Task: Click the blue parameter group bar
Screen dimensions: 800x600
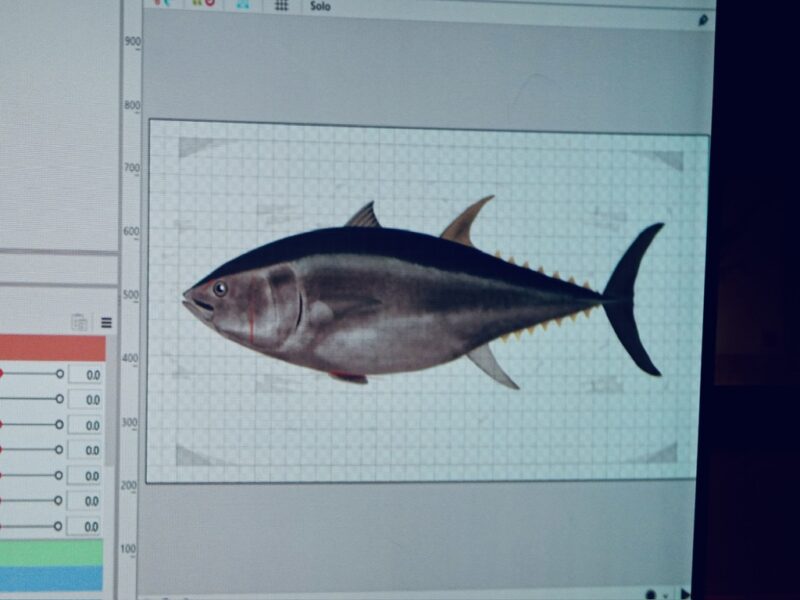Action: (x=51, y=579)
